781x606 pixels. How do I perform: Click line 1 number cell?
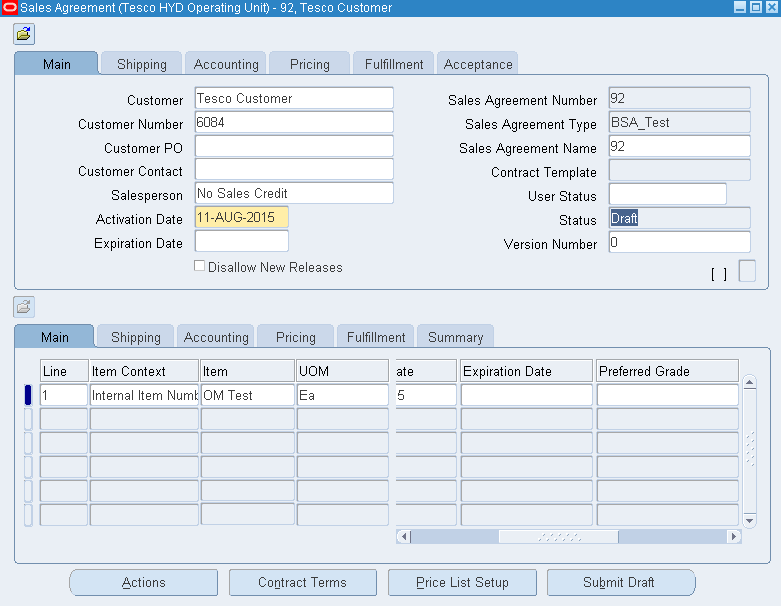64,395
